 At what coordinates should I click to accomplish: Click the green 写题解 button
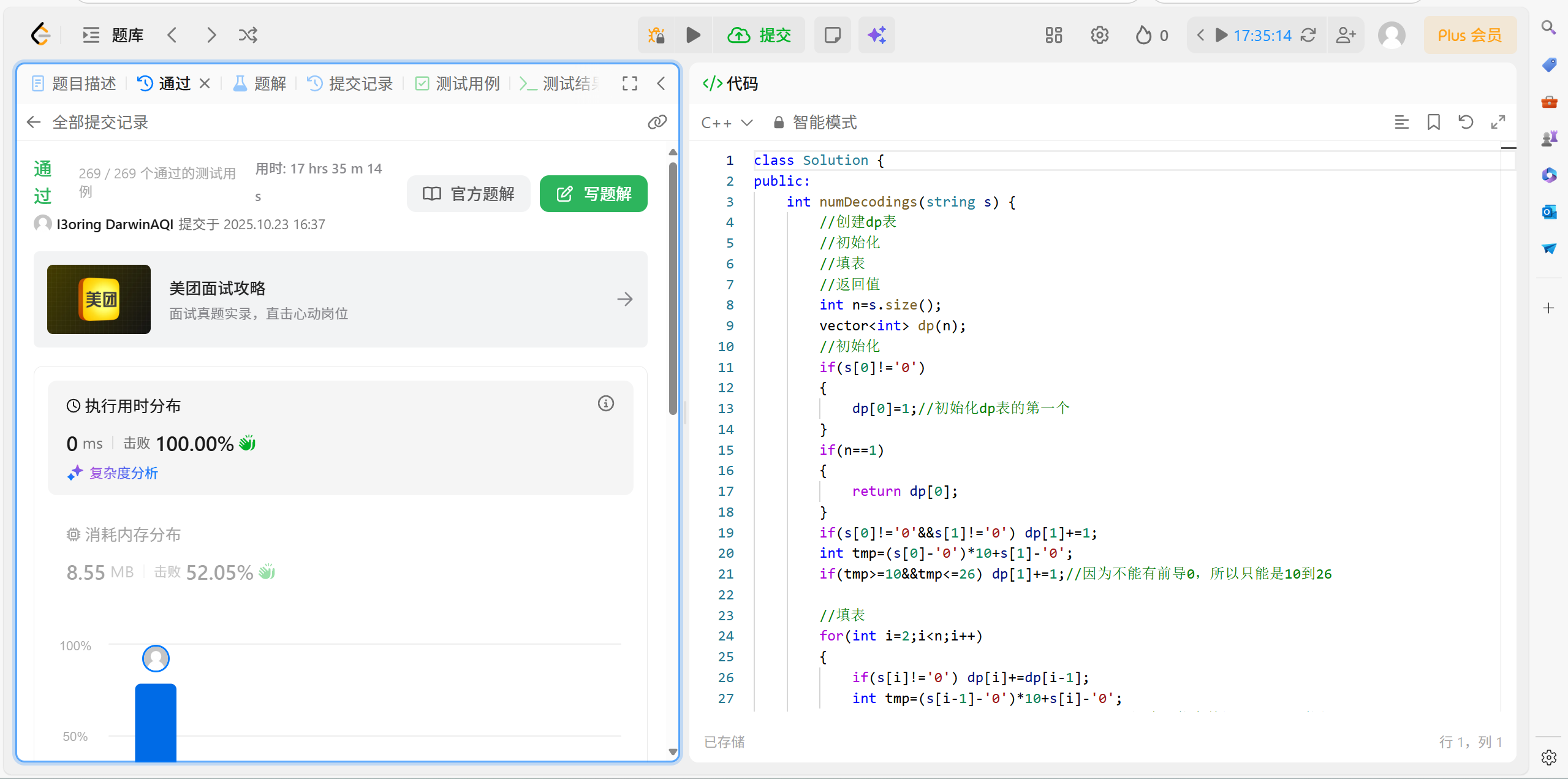click(593, 194)
